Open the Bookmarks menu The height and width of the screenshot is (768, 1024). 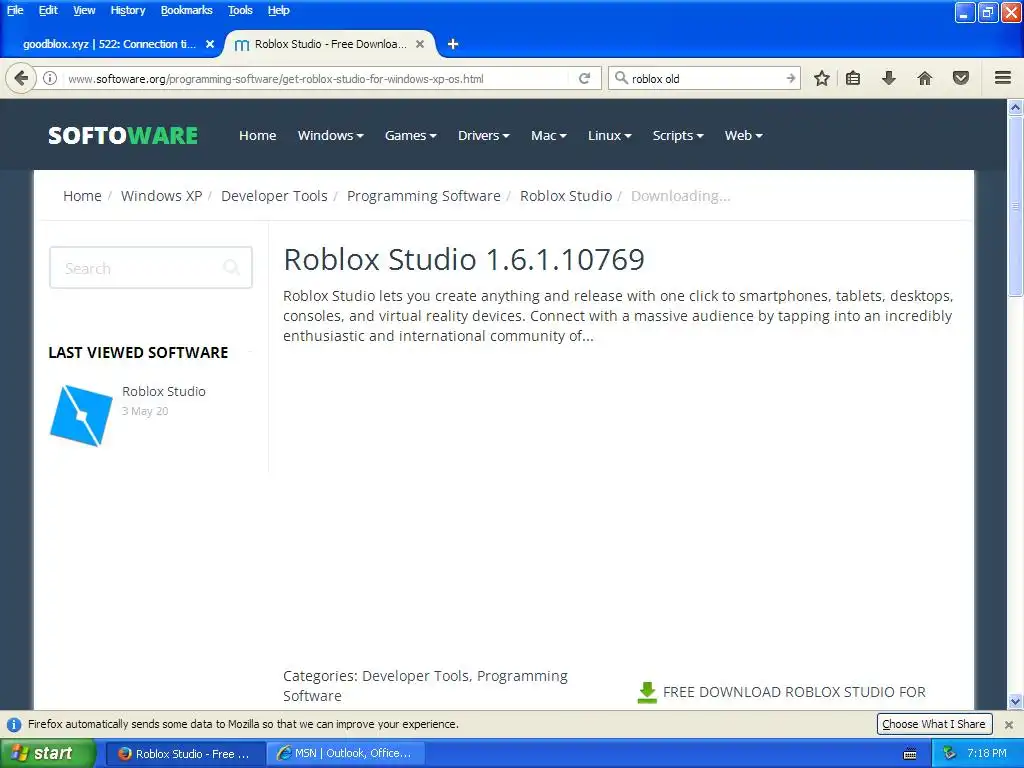coord(187,10)
